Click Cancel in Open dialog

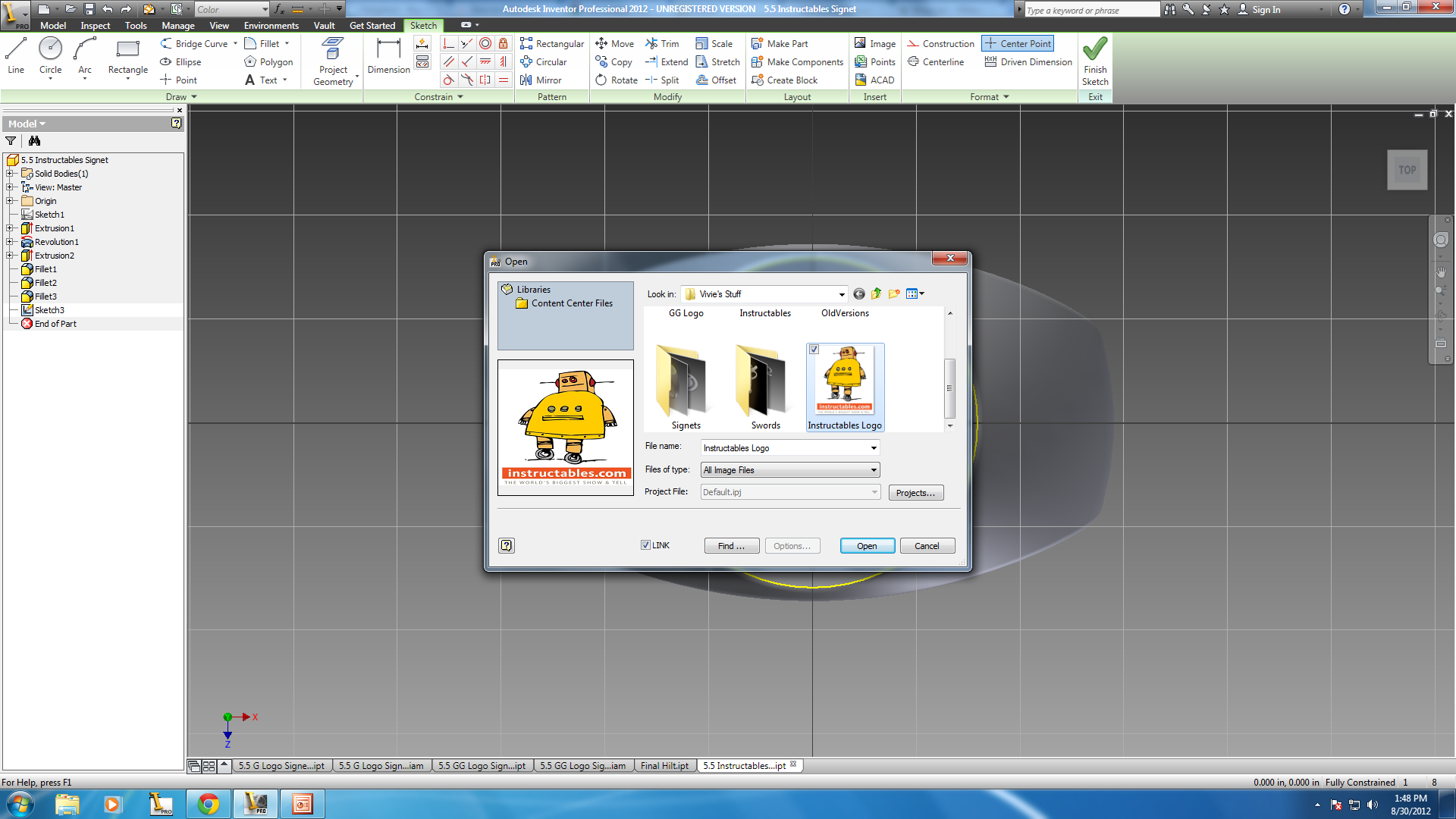927,546
